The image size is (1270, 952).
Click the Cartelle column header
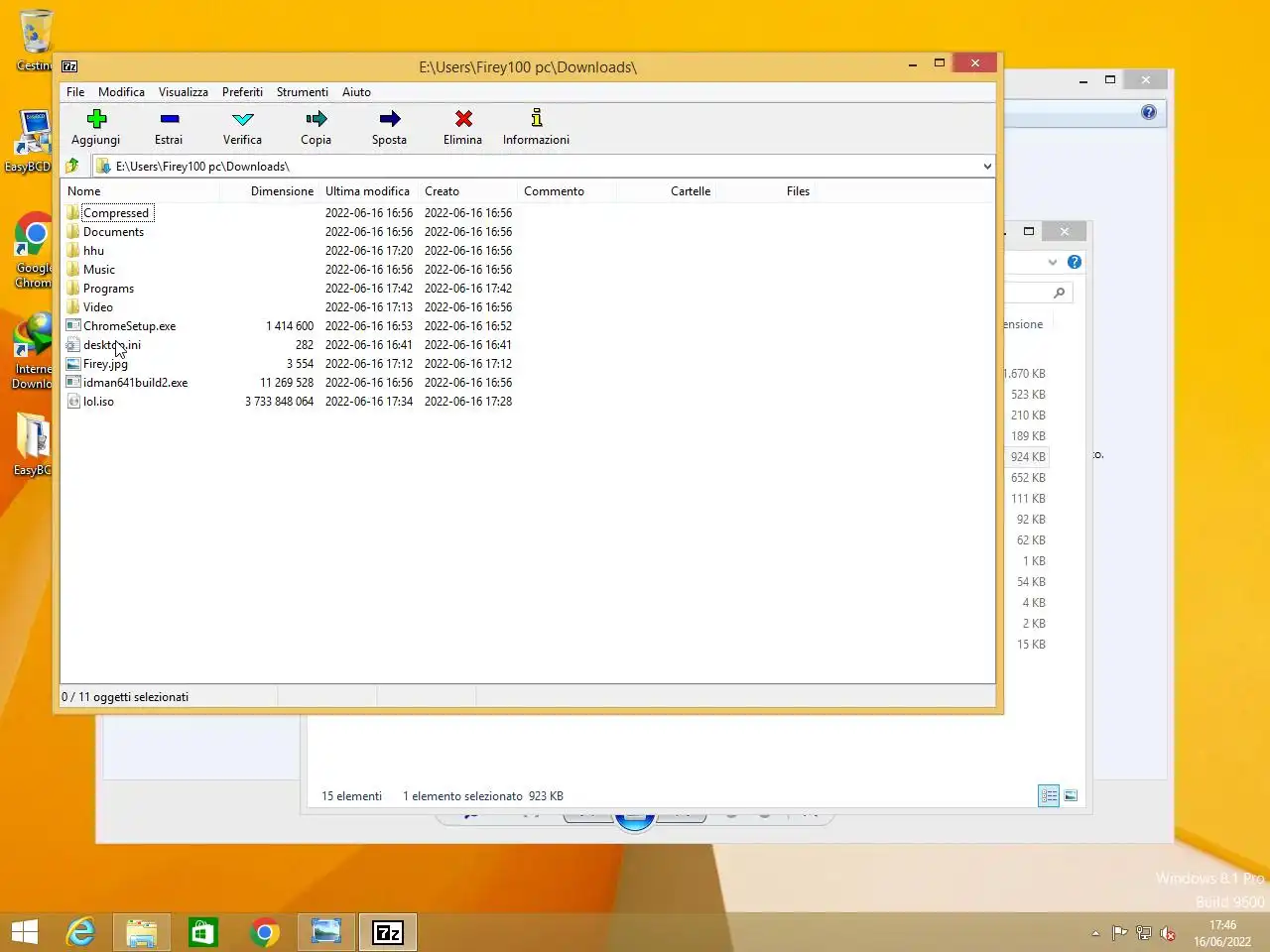tap(666, 191)
